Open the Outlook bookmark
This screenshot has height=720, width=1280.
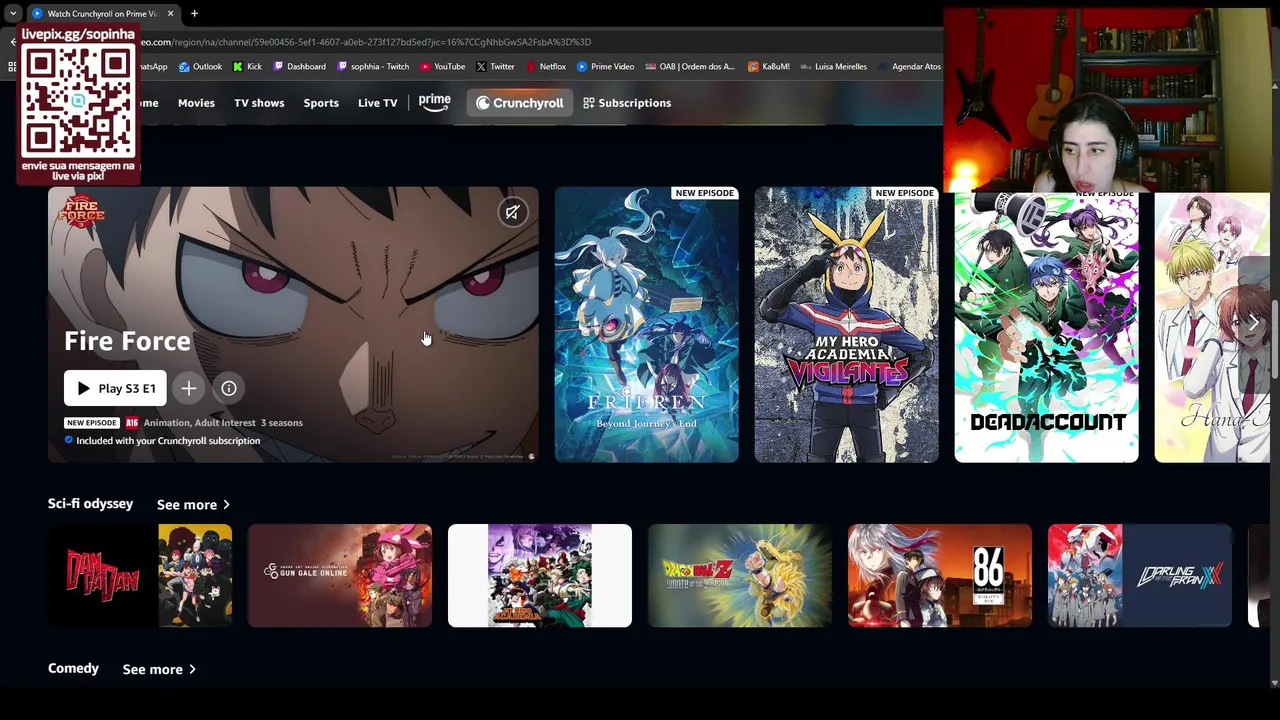[200, 67]
